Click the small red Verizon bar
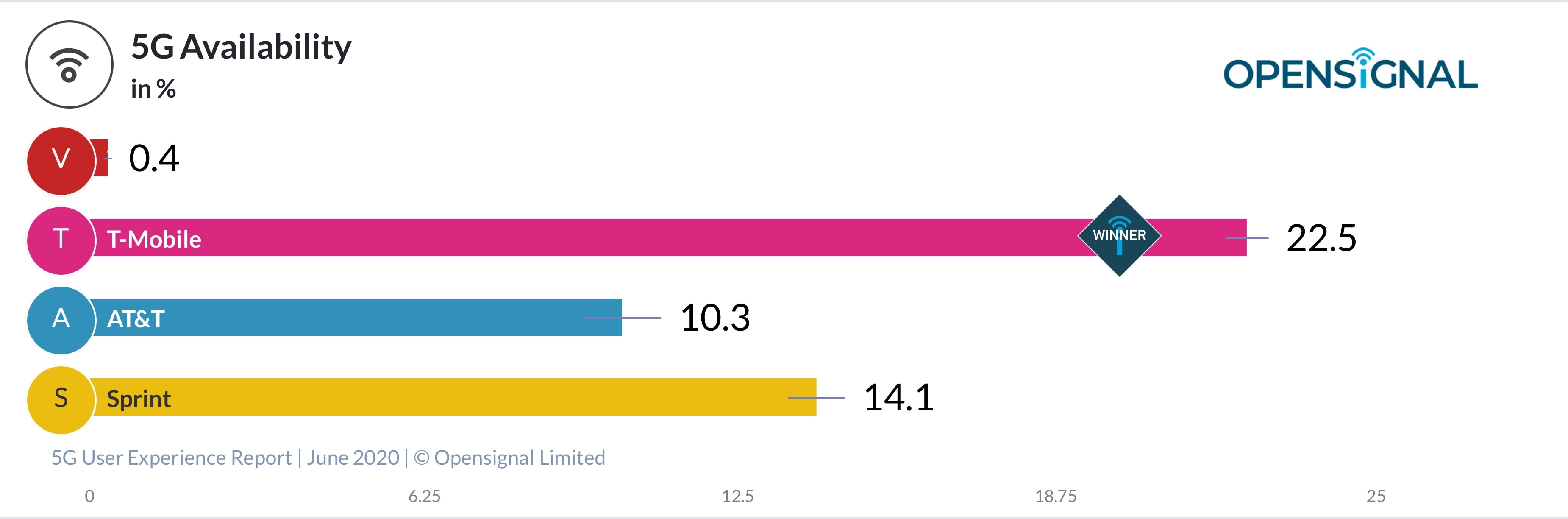Image resolution: width=1568 pixels, height=519 pixels. tap(102, 159)
